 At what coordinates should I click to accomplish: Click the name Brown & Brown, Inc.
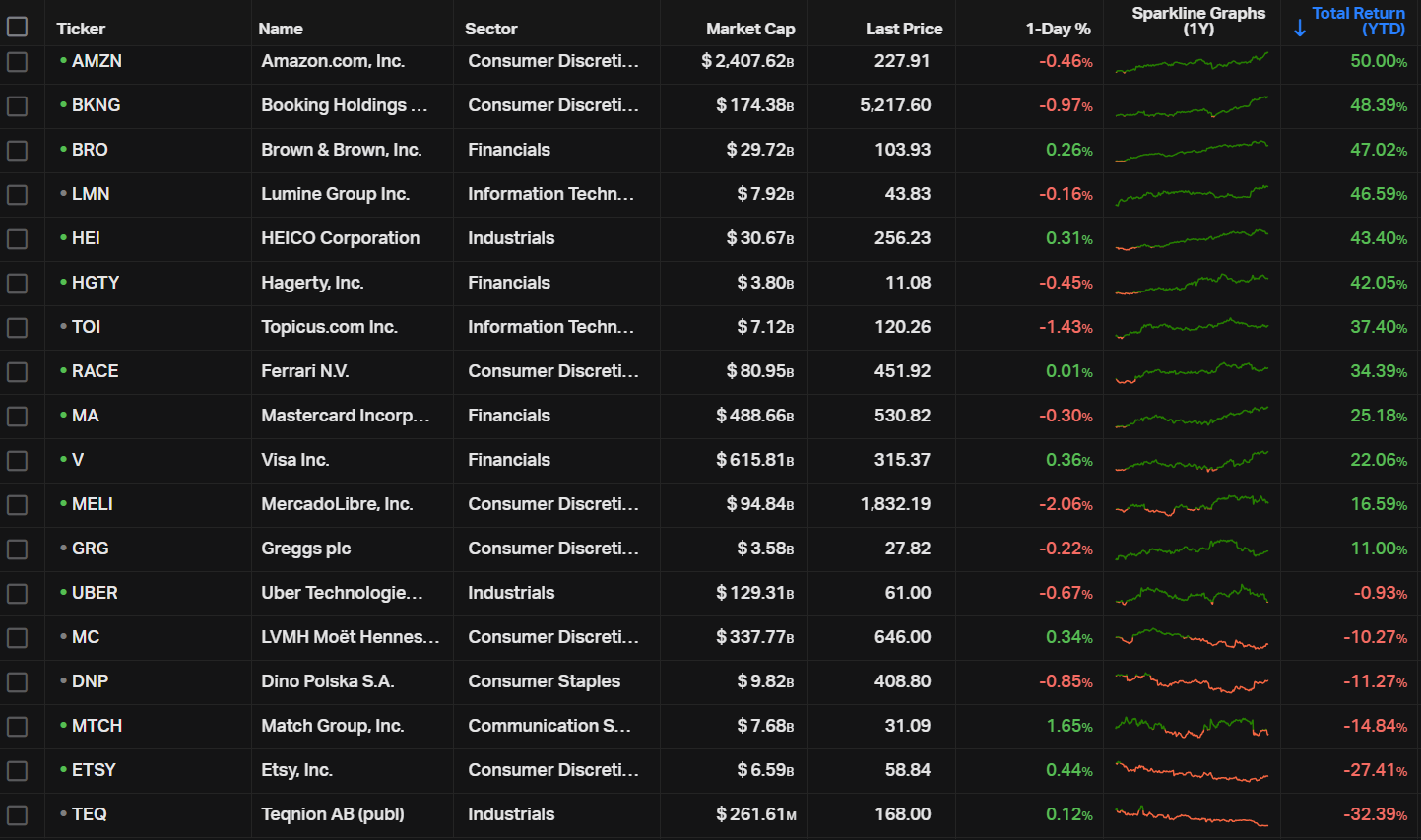pyautogui.click(x=341, y=150)
